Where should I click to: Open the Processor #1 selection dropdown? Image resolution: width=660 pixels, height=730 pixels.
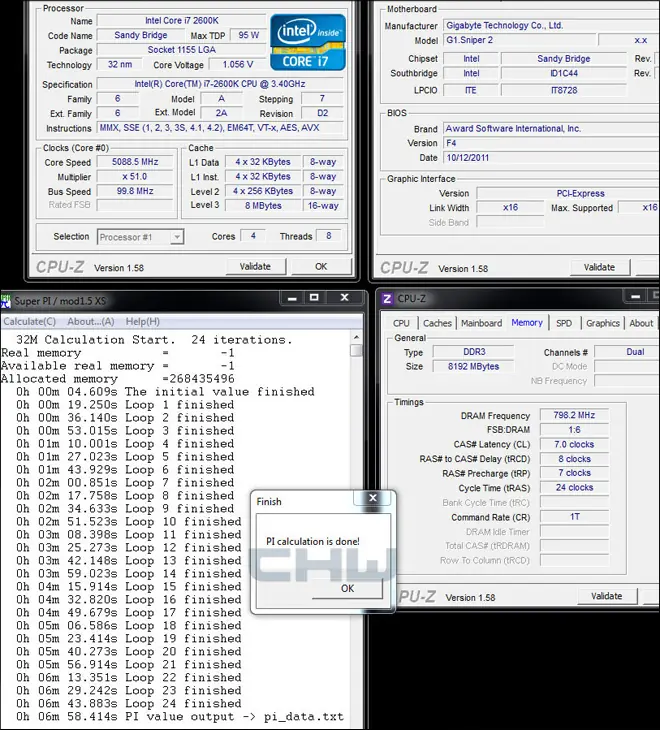click(x=177, y=237)
